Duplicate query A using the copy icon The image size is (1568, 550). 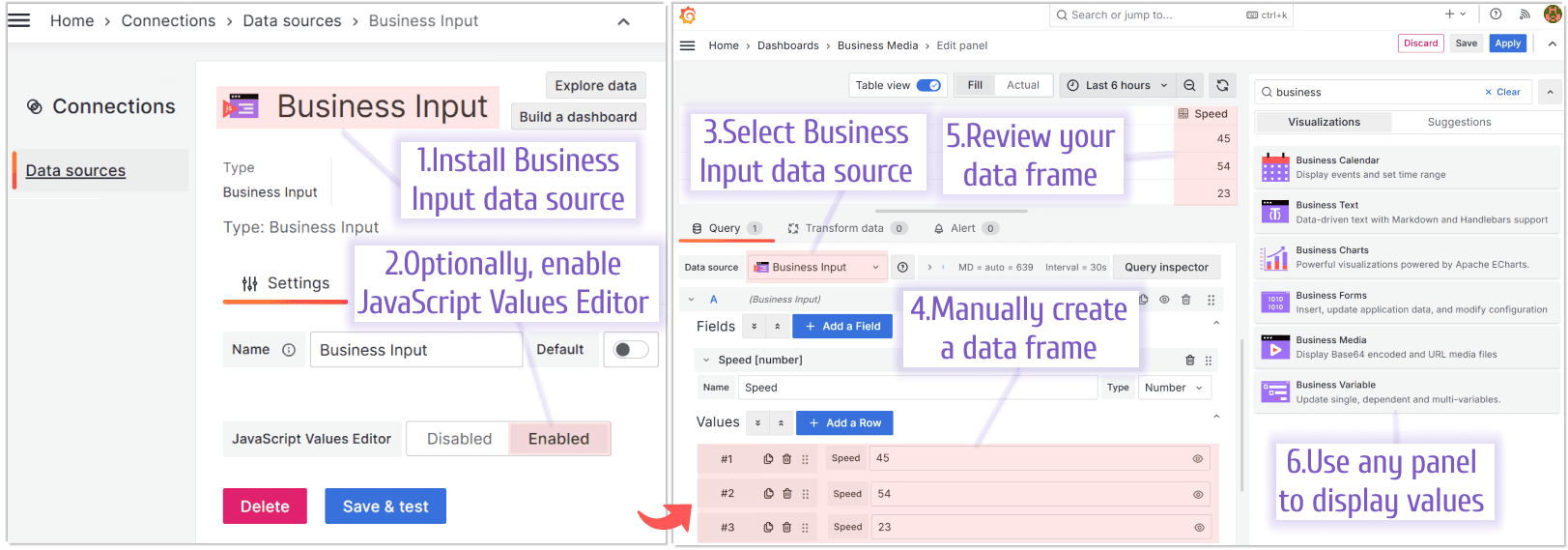[x=1144, y=300]
